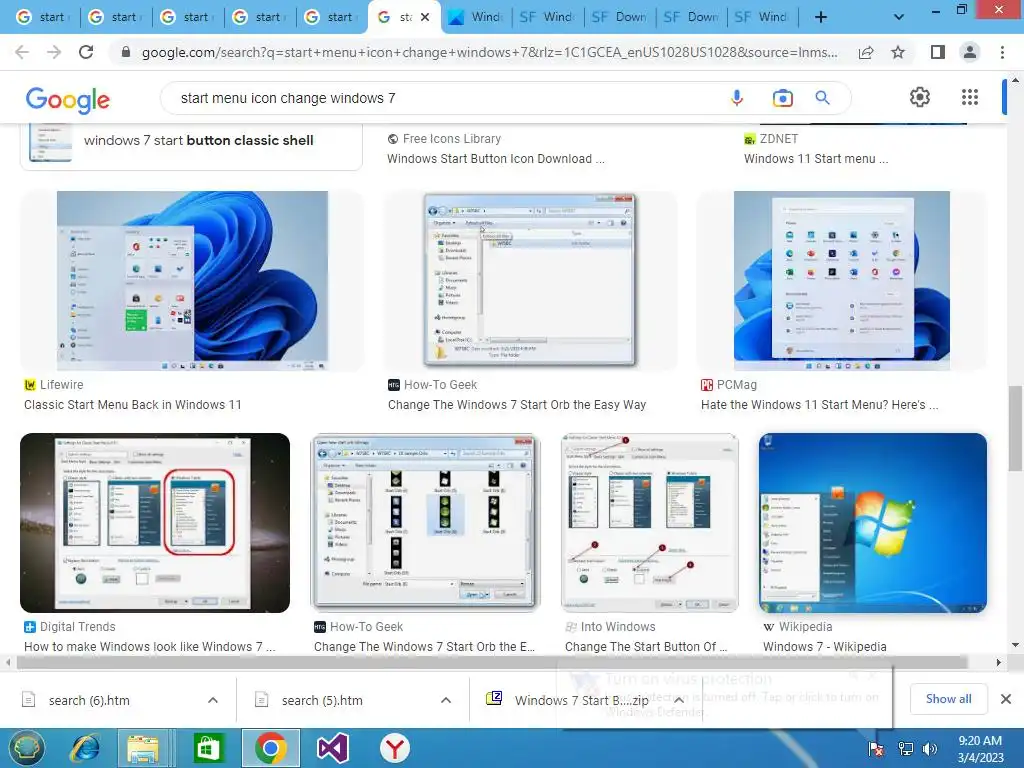Bookmark this page with the star icon
Viewport: 1024px width, 768px height.
[898, 52]
